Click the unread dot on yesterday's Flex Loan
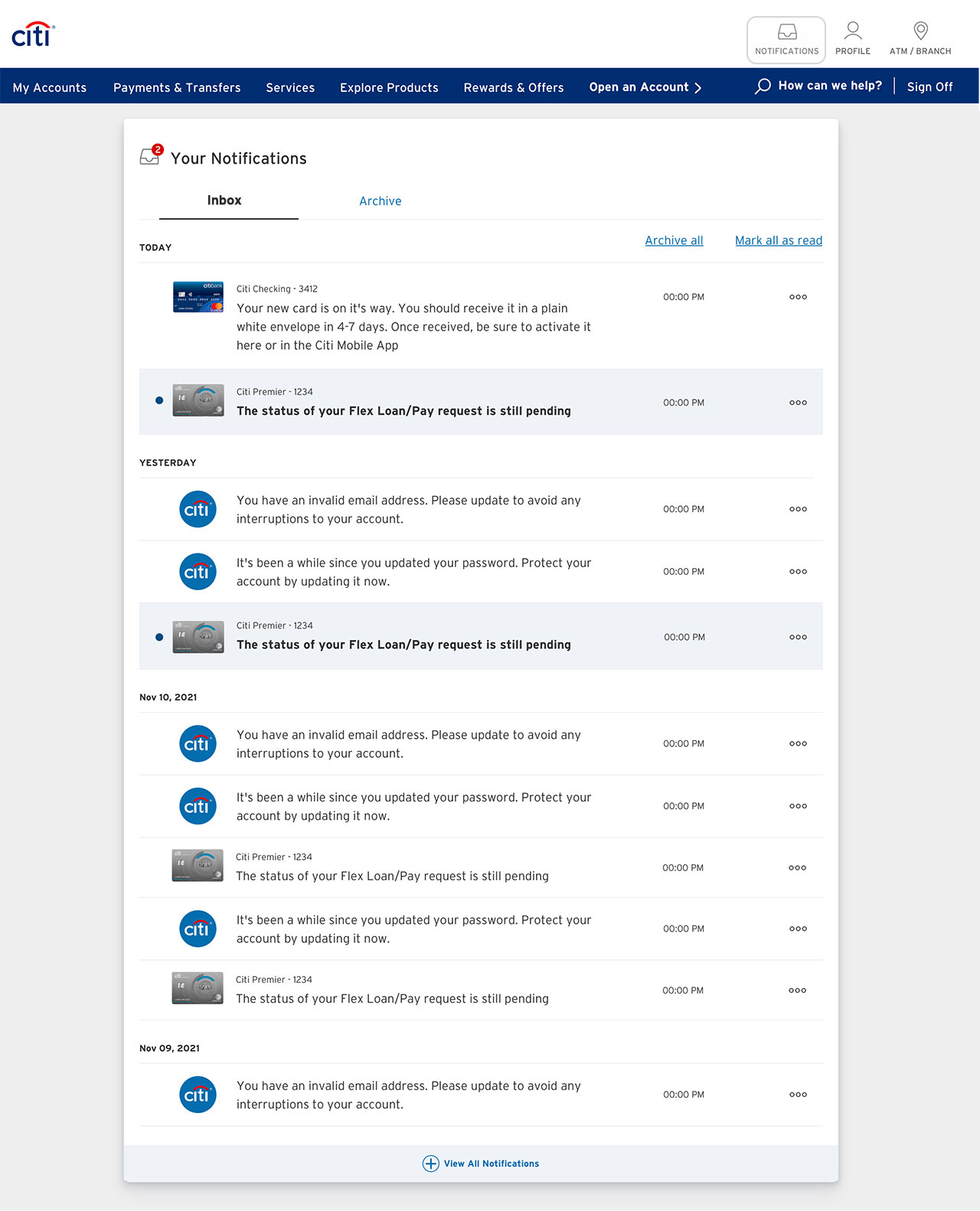Viewport: 980px width, 1211px height. [x=159, y=637]
